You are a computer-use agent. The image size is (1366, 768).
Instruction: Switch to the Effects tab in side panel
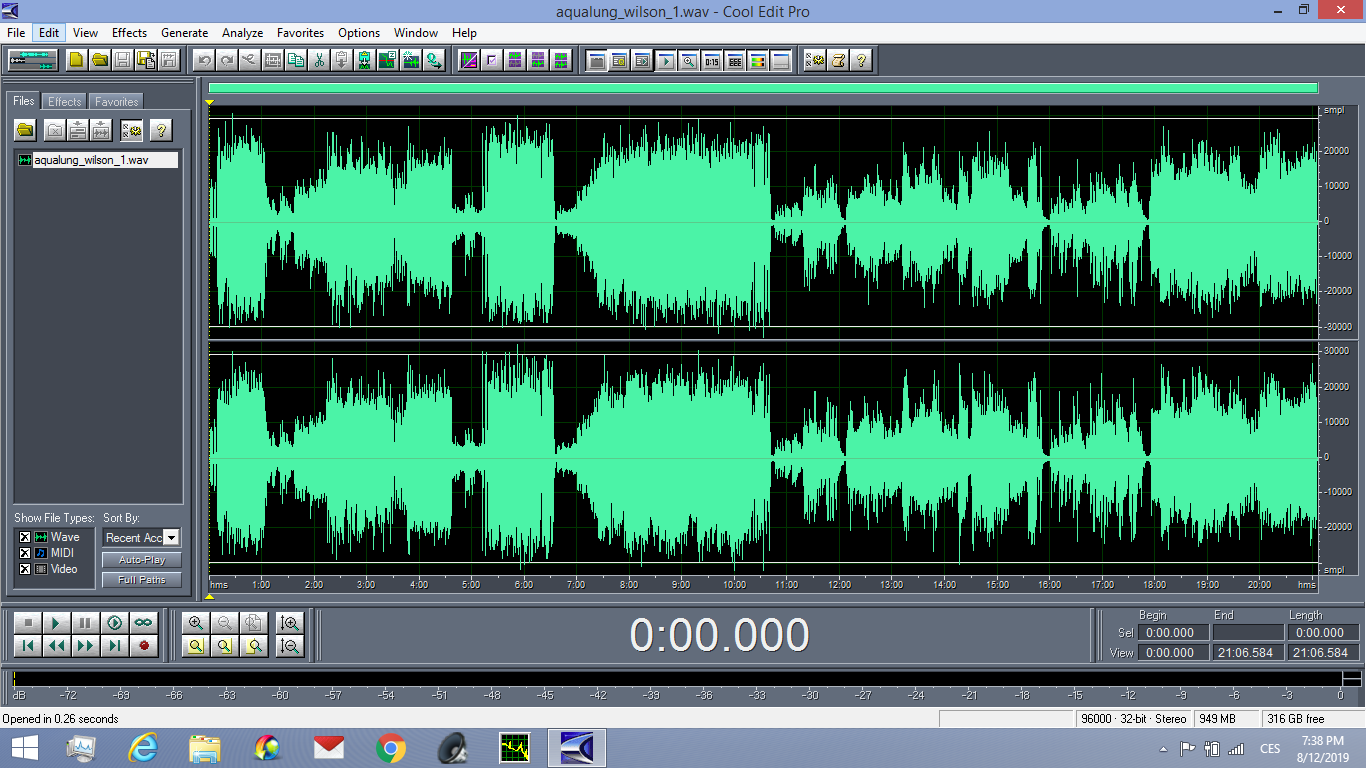coord(65,102)
